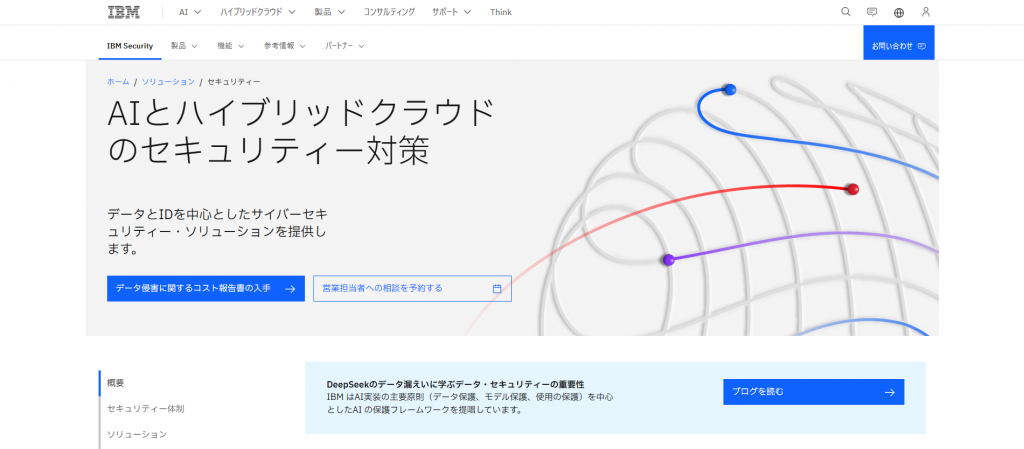Select セキュリティー体制 in the side navigation
Viewport: 1024px width, 449px height.
pos(146,409)
